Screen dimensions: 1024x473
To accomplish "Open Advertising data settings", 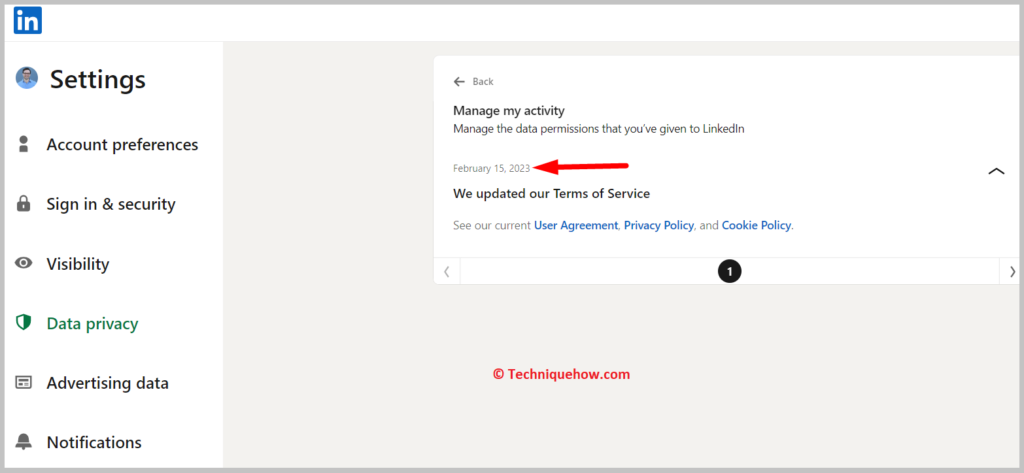I will point(107,383).
